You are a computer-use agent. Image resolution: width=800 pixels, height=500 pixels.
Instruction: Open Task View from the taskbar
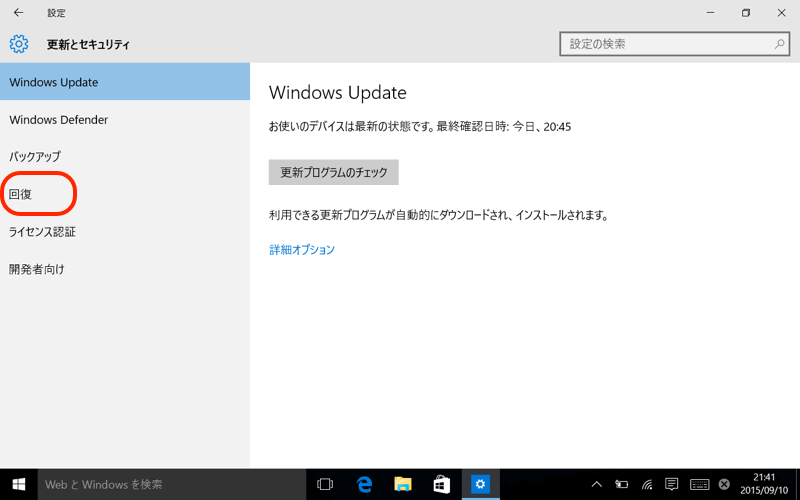(x=325, y=484)
